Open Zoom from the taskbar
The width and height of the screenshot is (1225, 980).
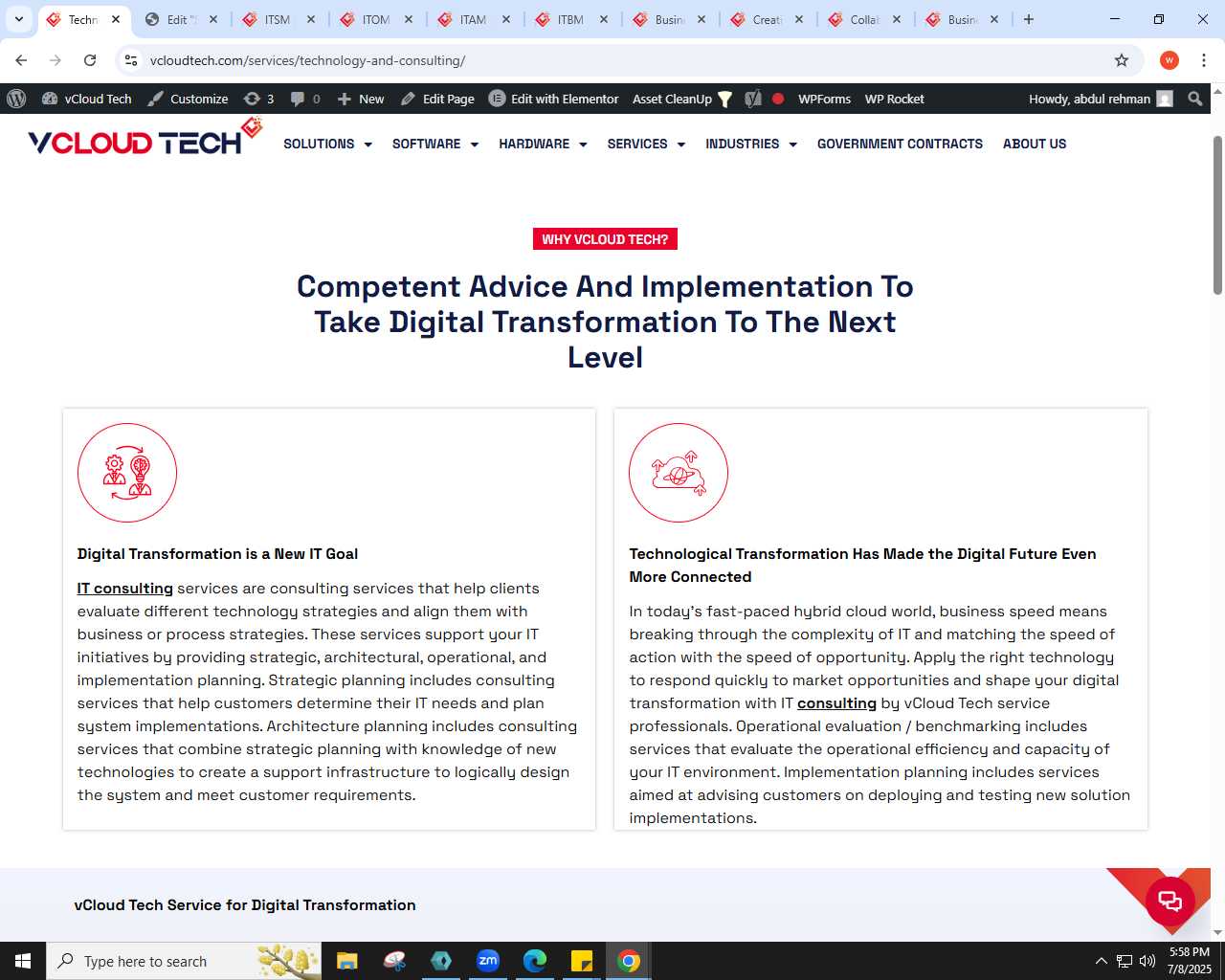click(x=488, y=961)
